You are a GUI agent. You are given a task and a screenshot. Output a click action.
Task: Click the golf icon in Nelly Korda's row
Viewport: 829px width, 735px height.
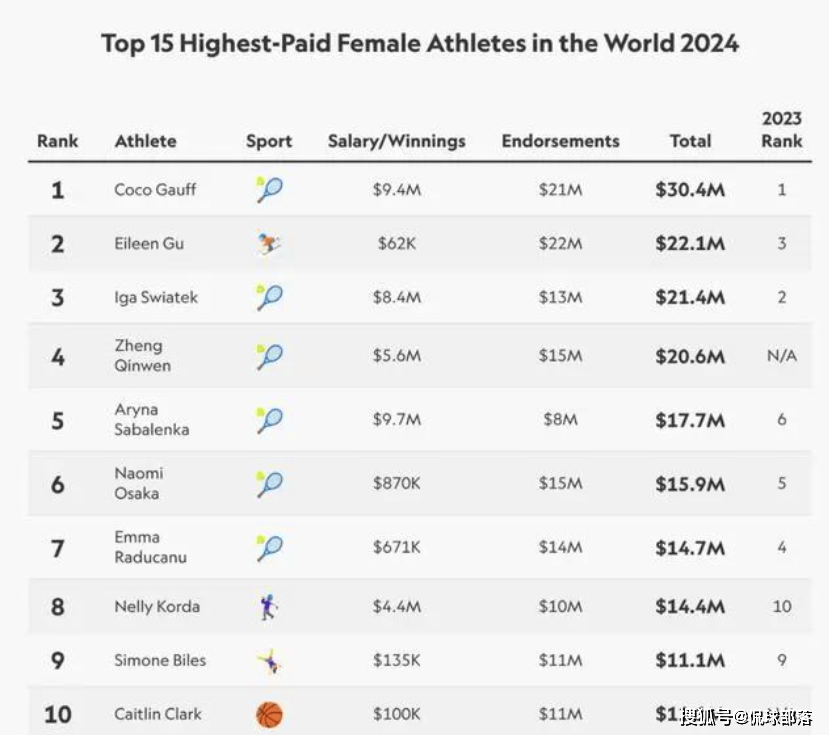268,606
